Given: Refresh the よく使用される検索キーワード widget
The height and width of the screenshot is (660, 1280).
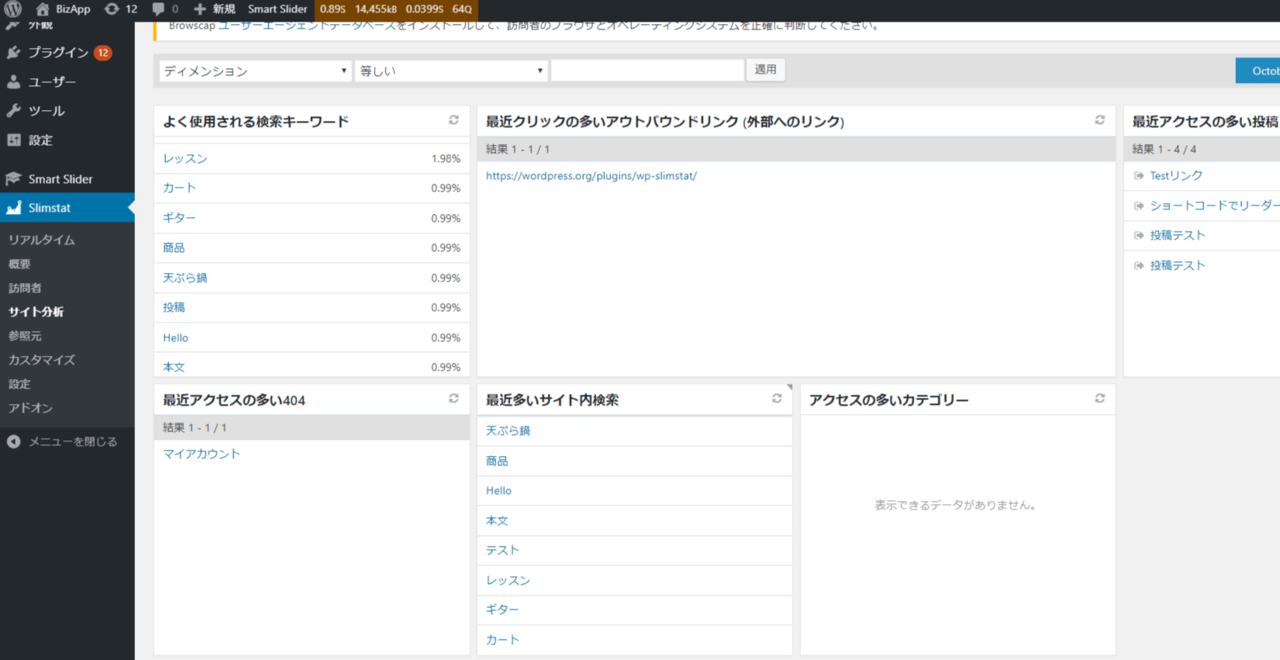Looking at the screenshot, I should tap(453, 120).
